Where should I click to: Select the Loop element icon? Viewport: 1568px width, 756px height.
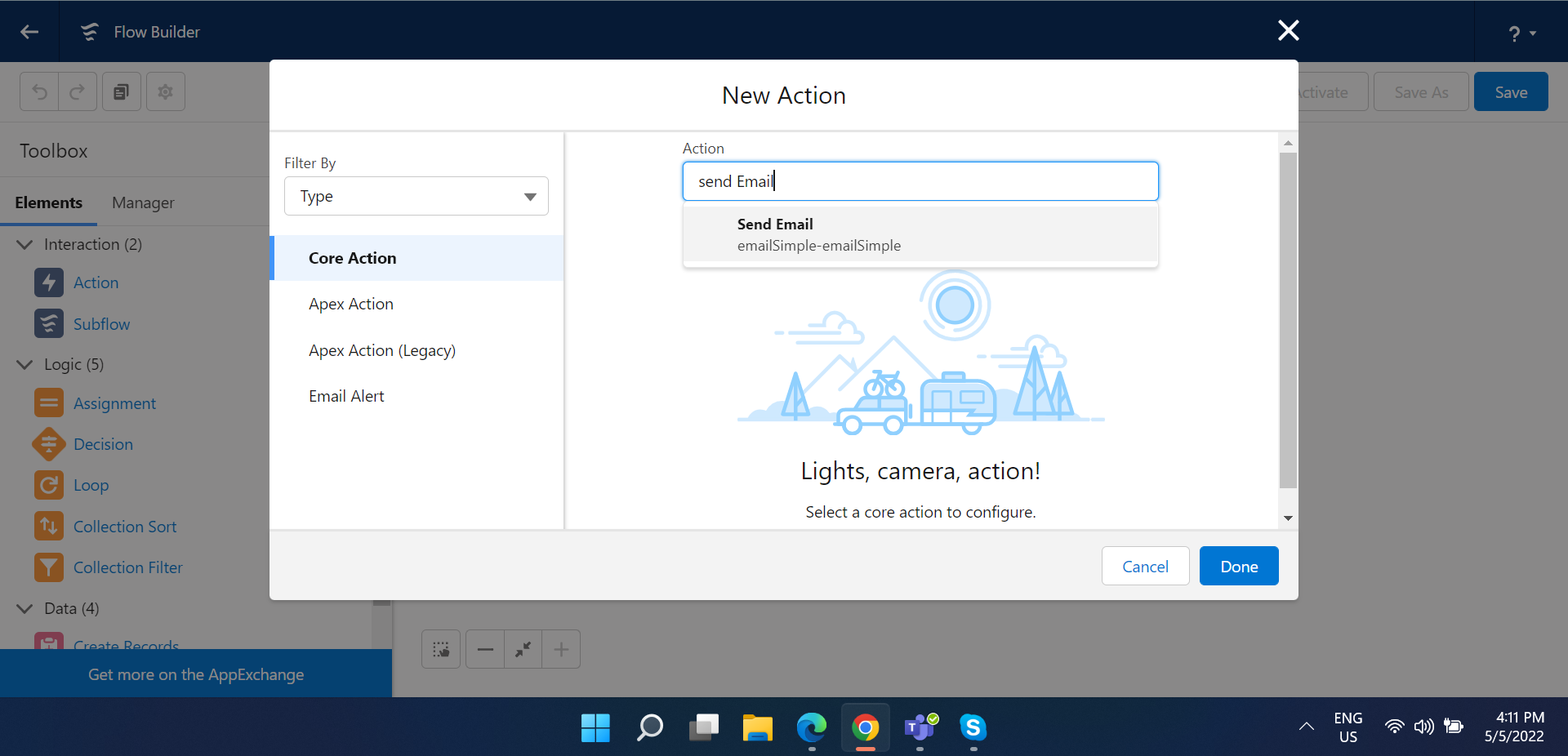coord(49,485)
